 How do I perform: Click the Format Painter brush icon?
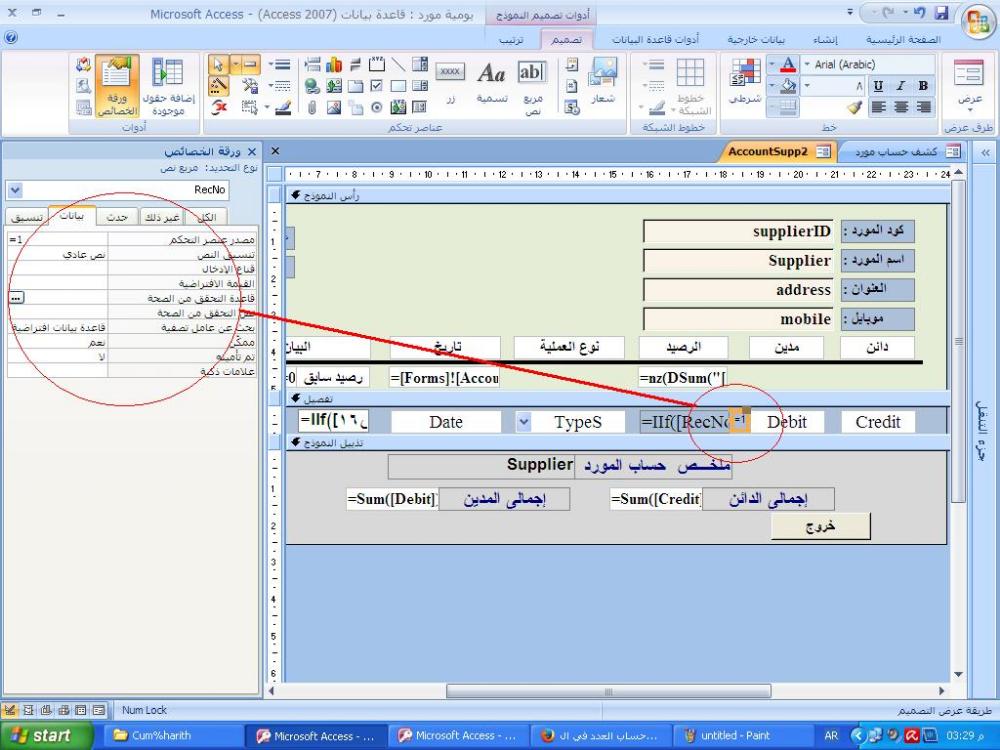(855, 107)
